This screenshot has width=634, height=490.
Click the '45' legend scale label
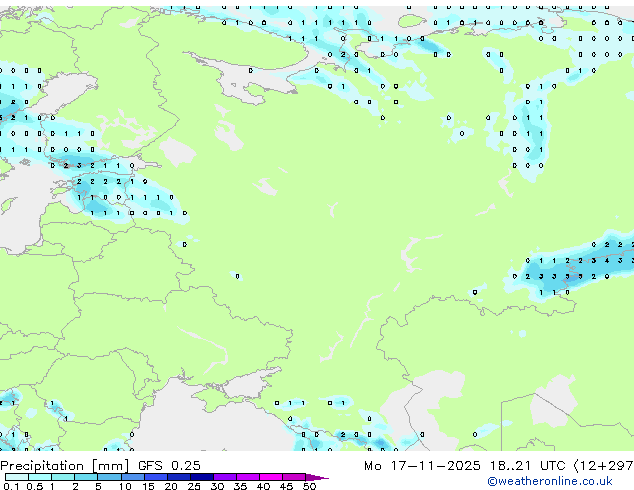(286, 486)
